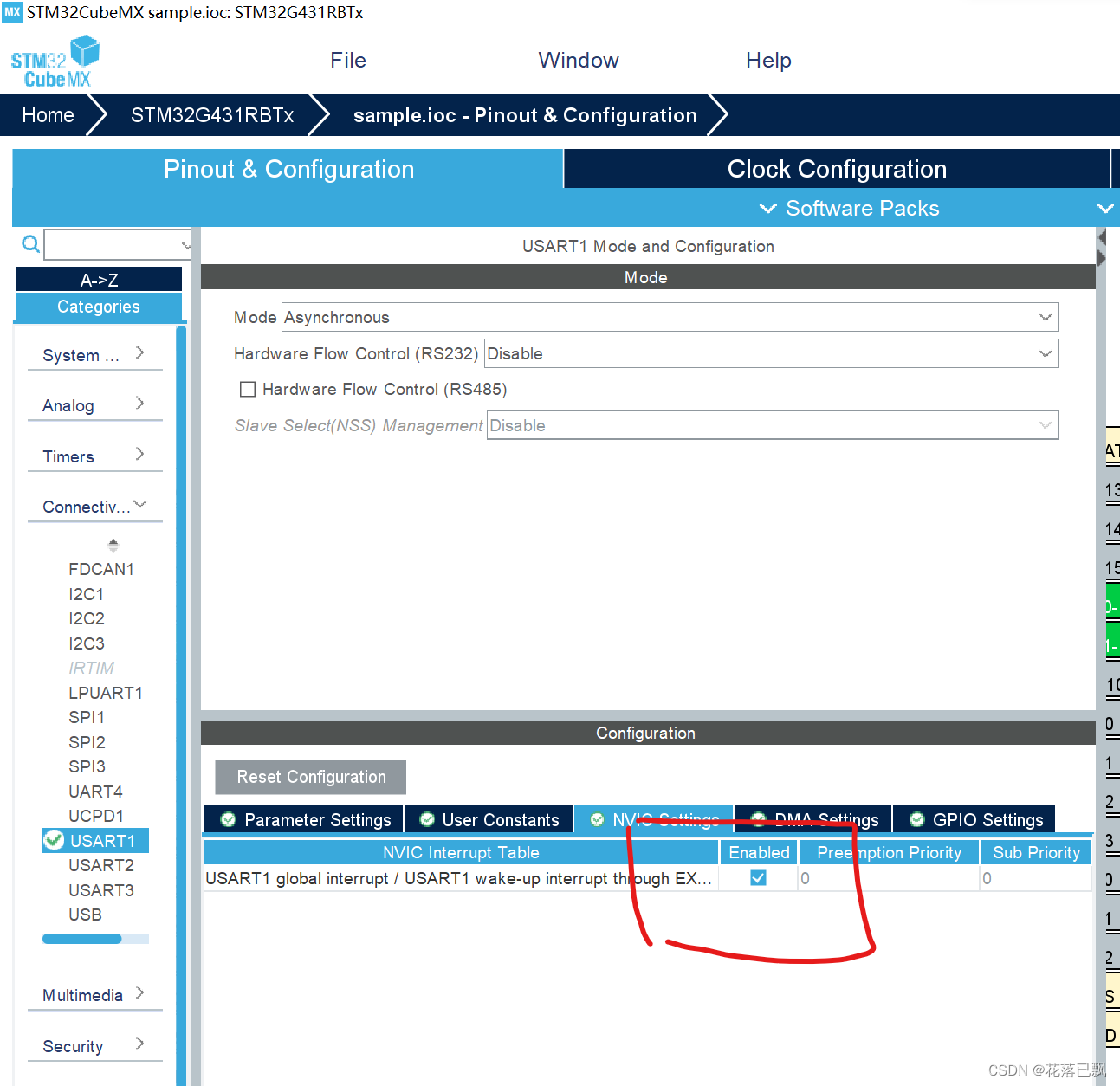Open the User Constants tab

click(x=489, y=819)
